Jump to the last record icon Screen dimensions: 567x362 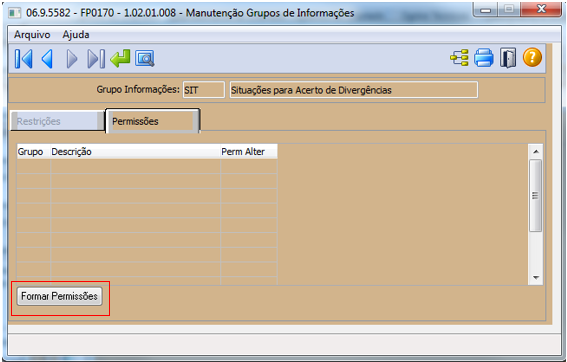pyautogui.click(x=96, y=58)
